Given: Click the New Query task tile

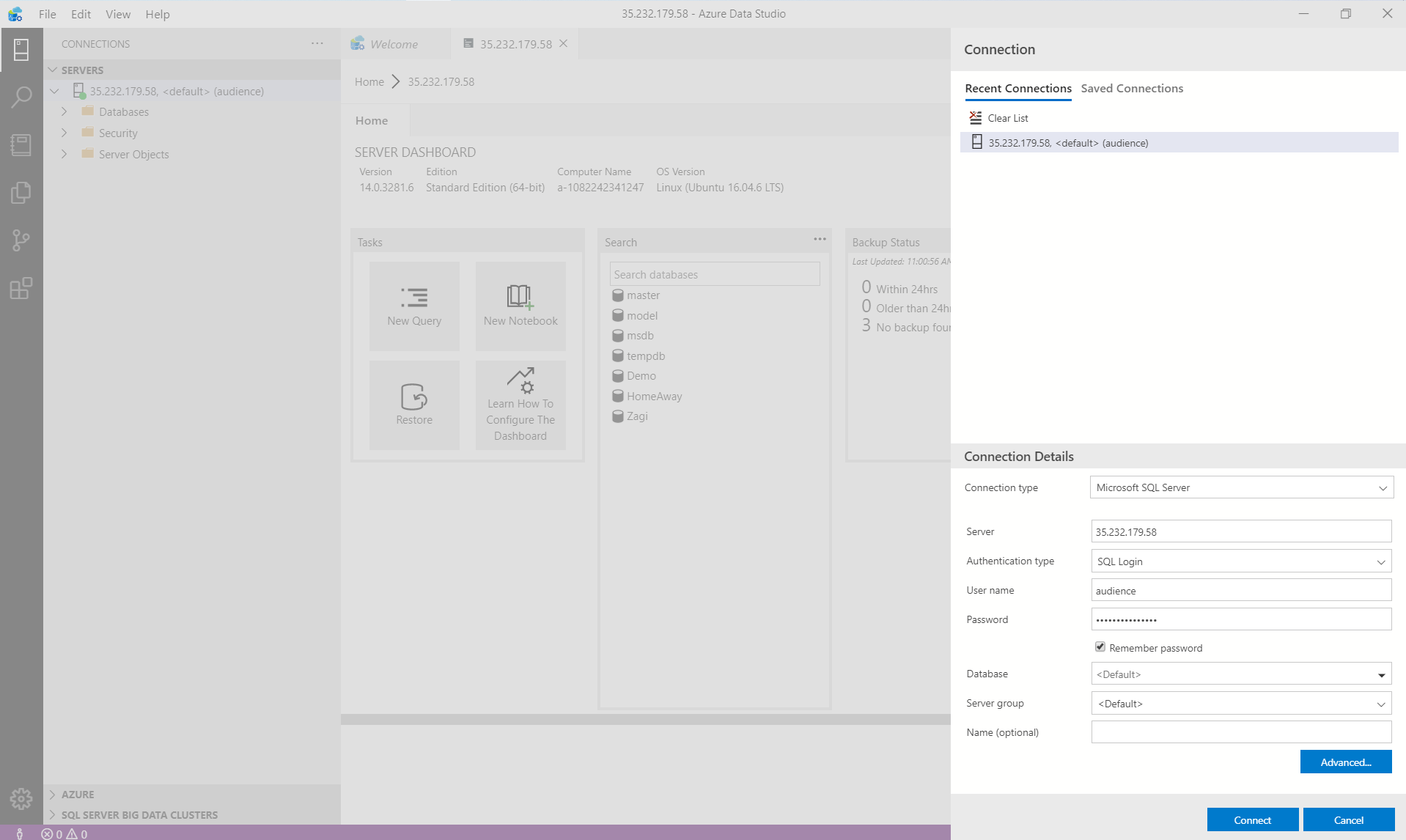Looking at the screenshot, I should point(414,306).
